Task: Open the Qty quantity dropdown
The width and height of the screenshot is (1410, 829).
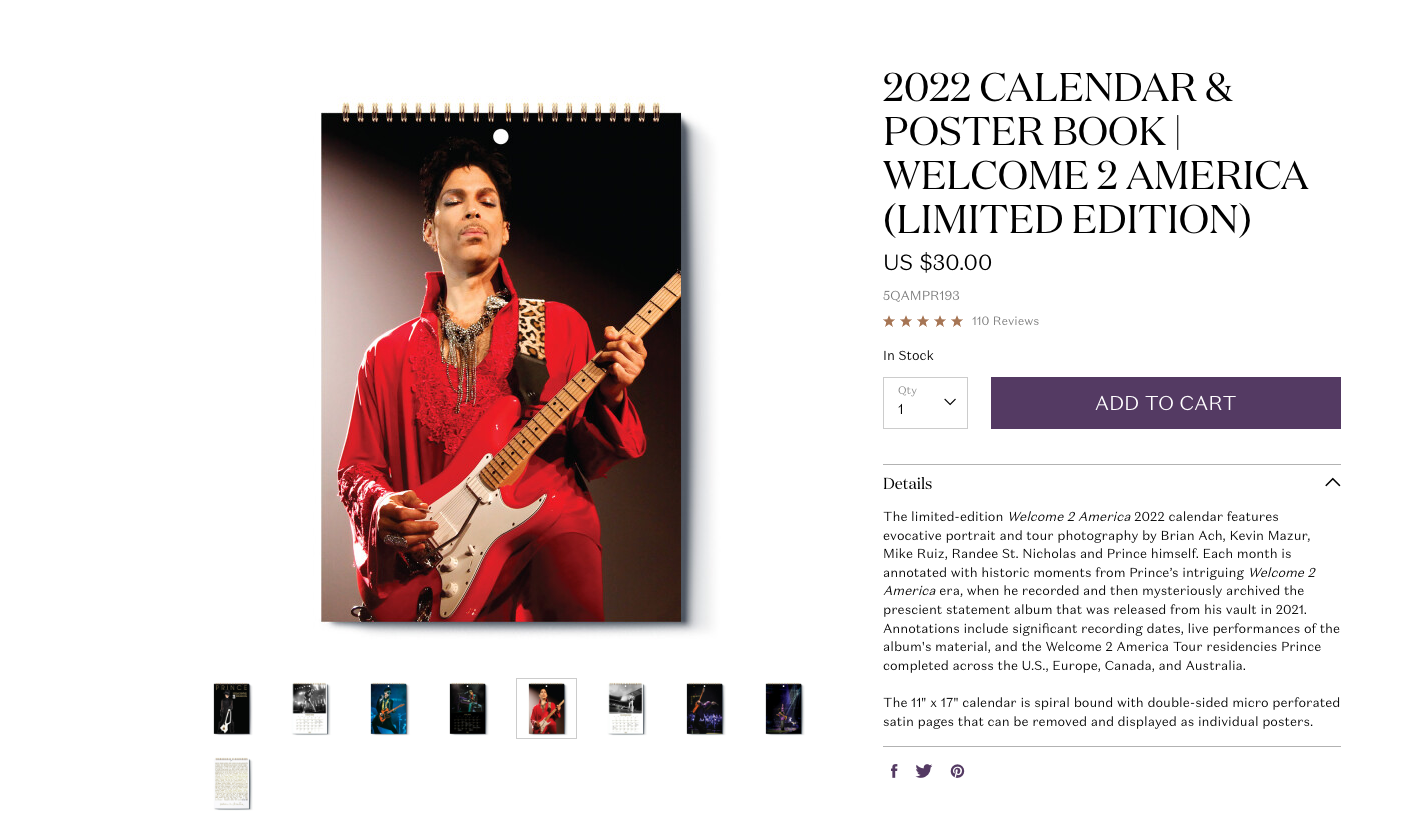Action: (x=925, y=403)
